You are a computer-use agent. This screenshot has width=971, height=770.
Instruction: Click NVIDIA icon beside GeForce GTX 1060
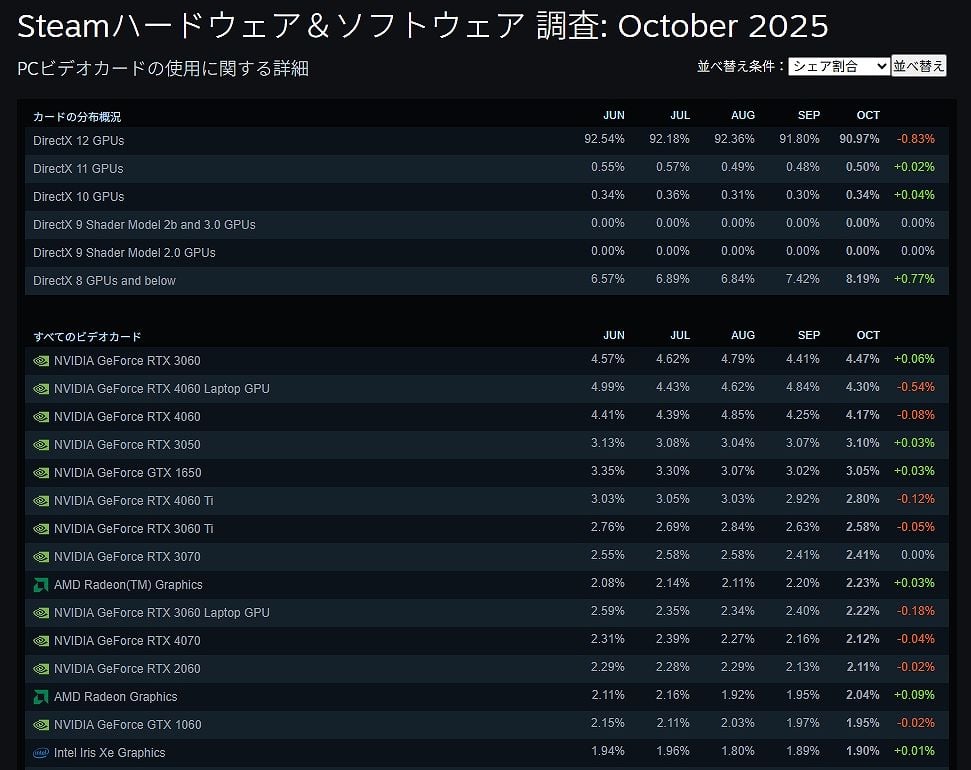(41, 725)
